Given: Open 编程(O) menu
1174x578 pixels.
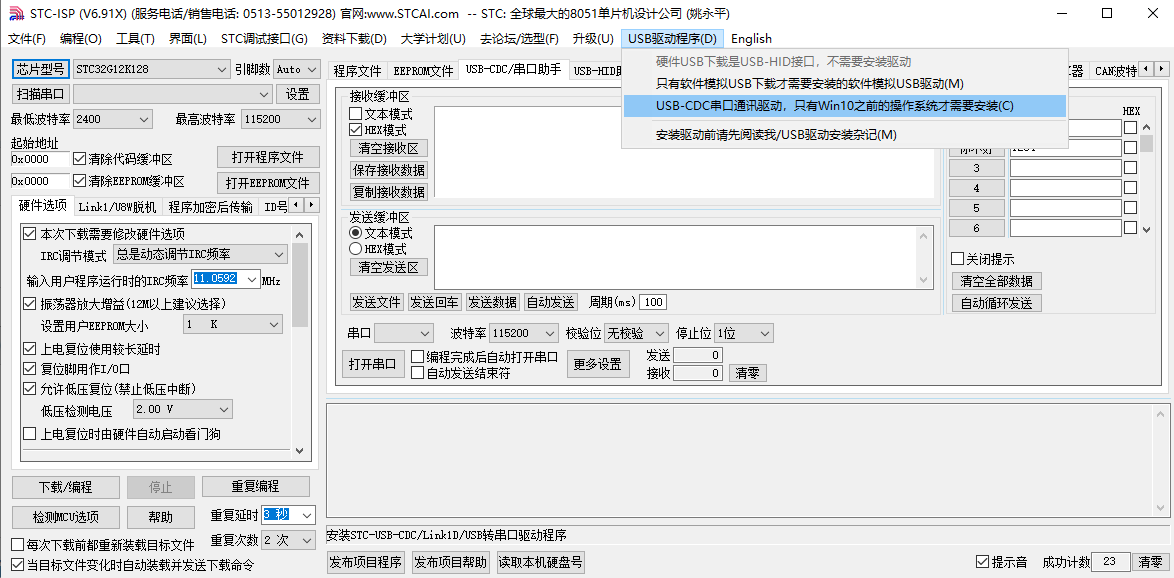Looking at the screenshot, I should 81,39.
